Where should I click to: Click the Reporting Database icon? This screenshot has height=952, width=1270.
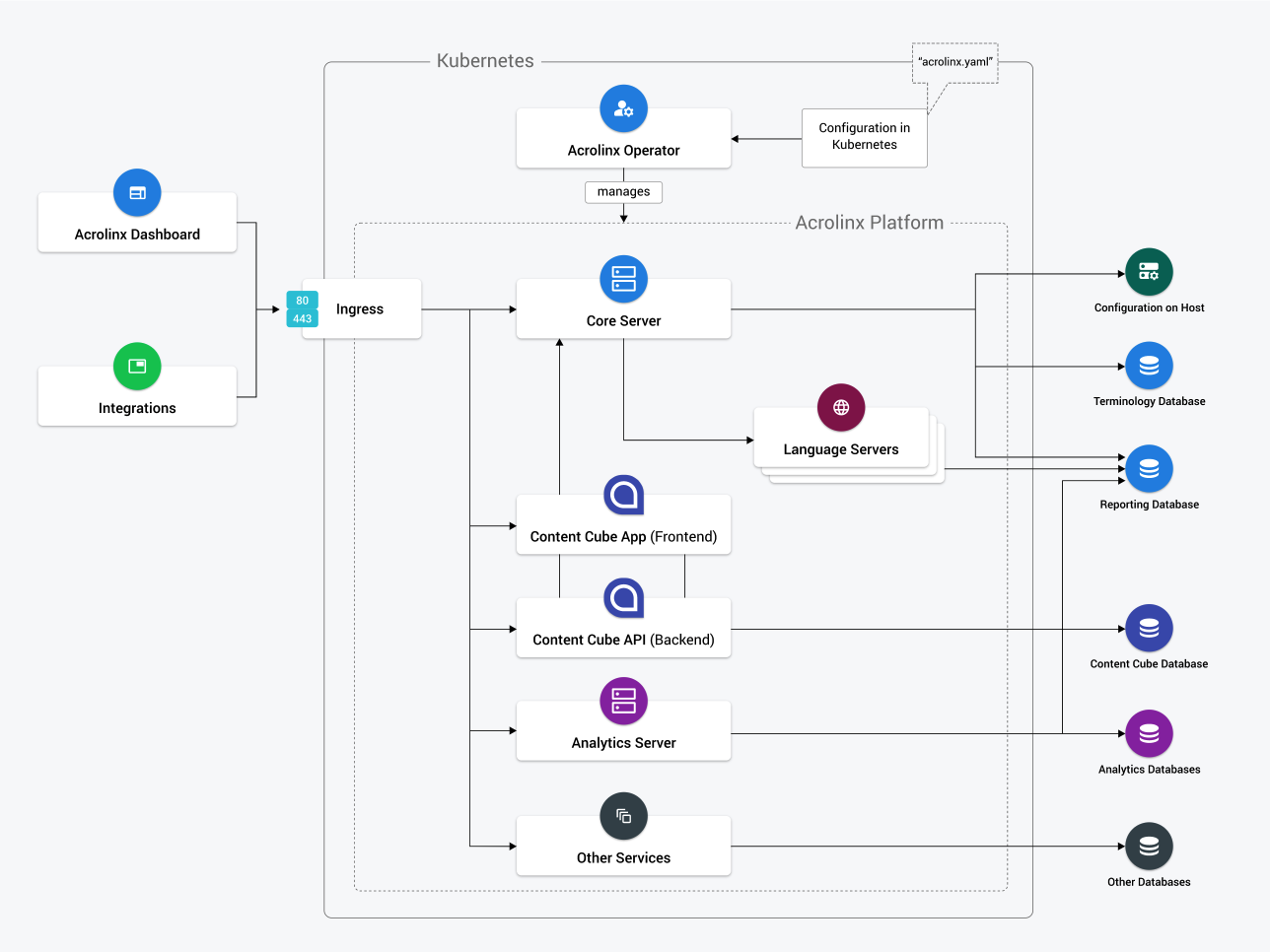[1149, 468]
